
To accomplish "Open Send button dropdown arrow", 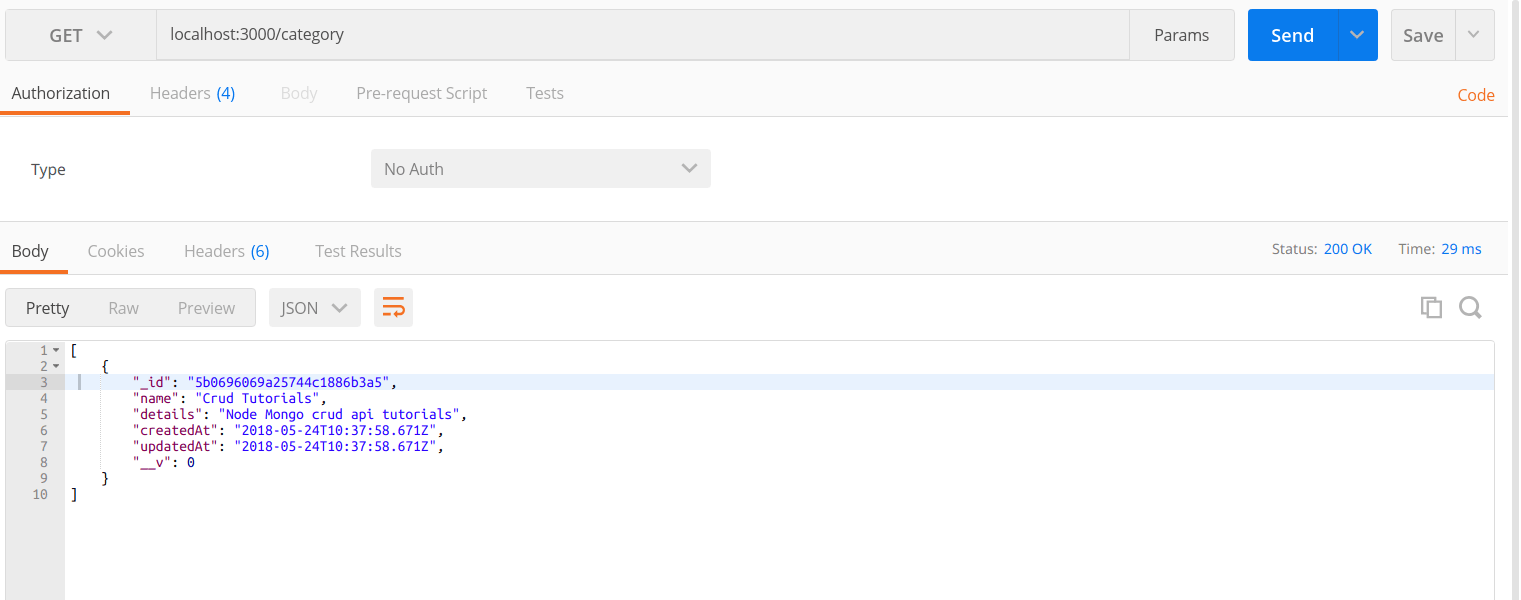I will (1356, 35).
